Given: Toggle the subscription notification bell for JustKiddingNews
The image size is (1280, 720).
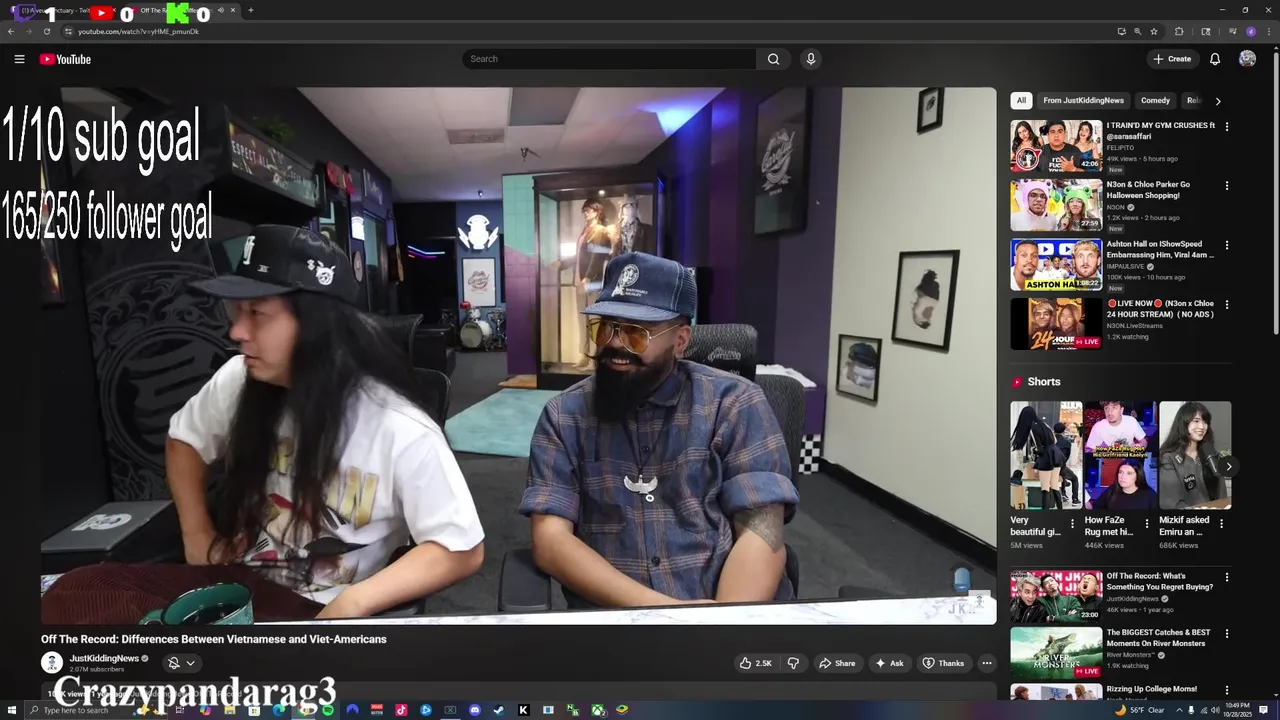Looking at the screenshot, I should pyautogui.click(x=173, y=662).
